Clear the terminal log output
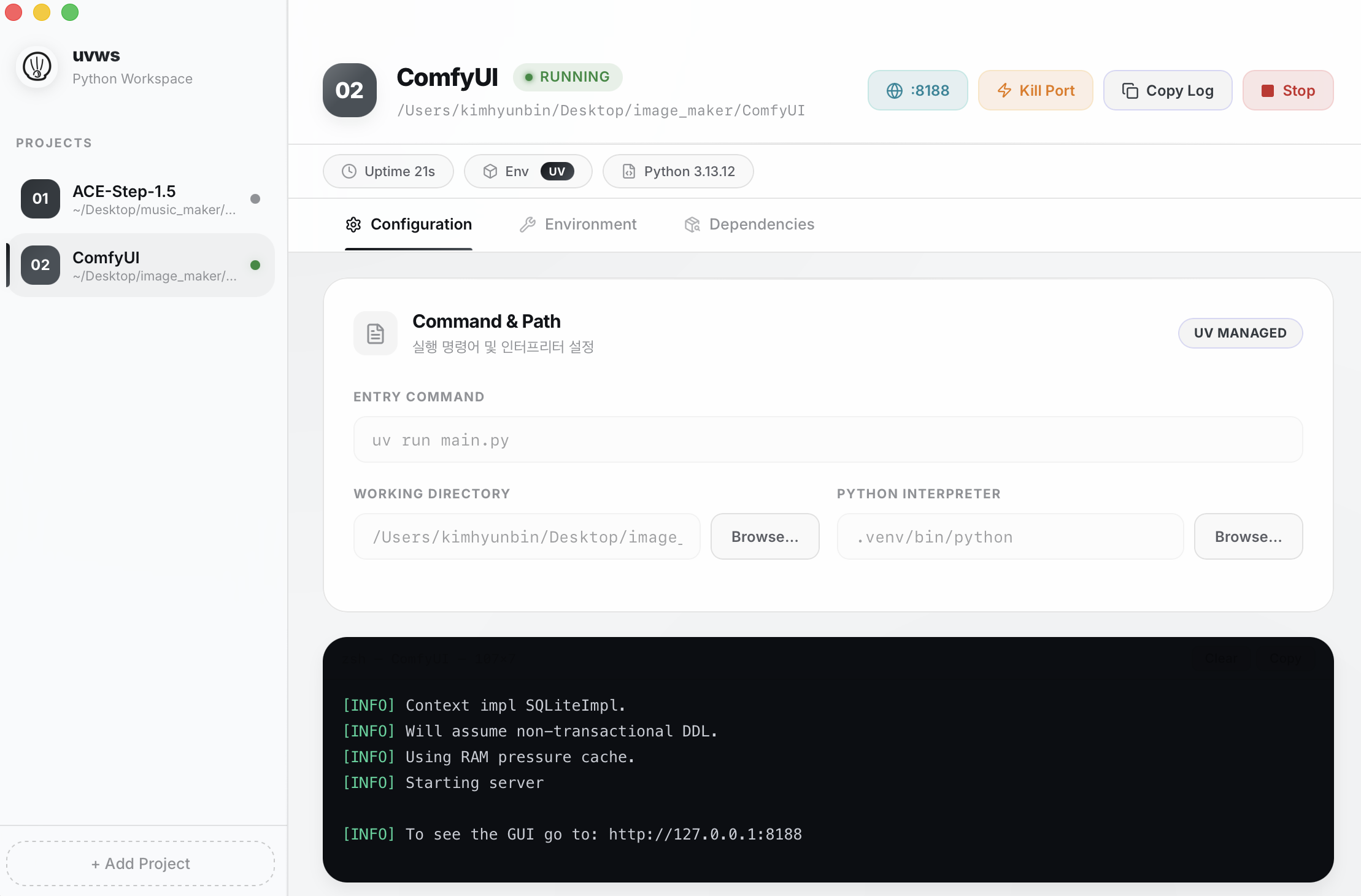The width and height of the screenshot is (1361, 896). 1221,659
